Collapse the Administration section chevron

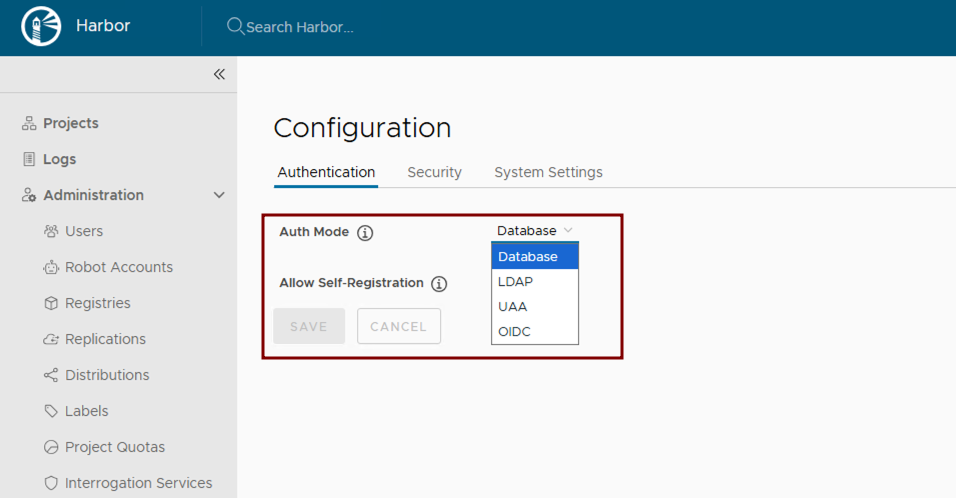click(x=220, y=195)
